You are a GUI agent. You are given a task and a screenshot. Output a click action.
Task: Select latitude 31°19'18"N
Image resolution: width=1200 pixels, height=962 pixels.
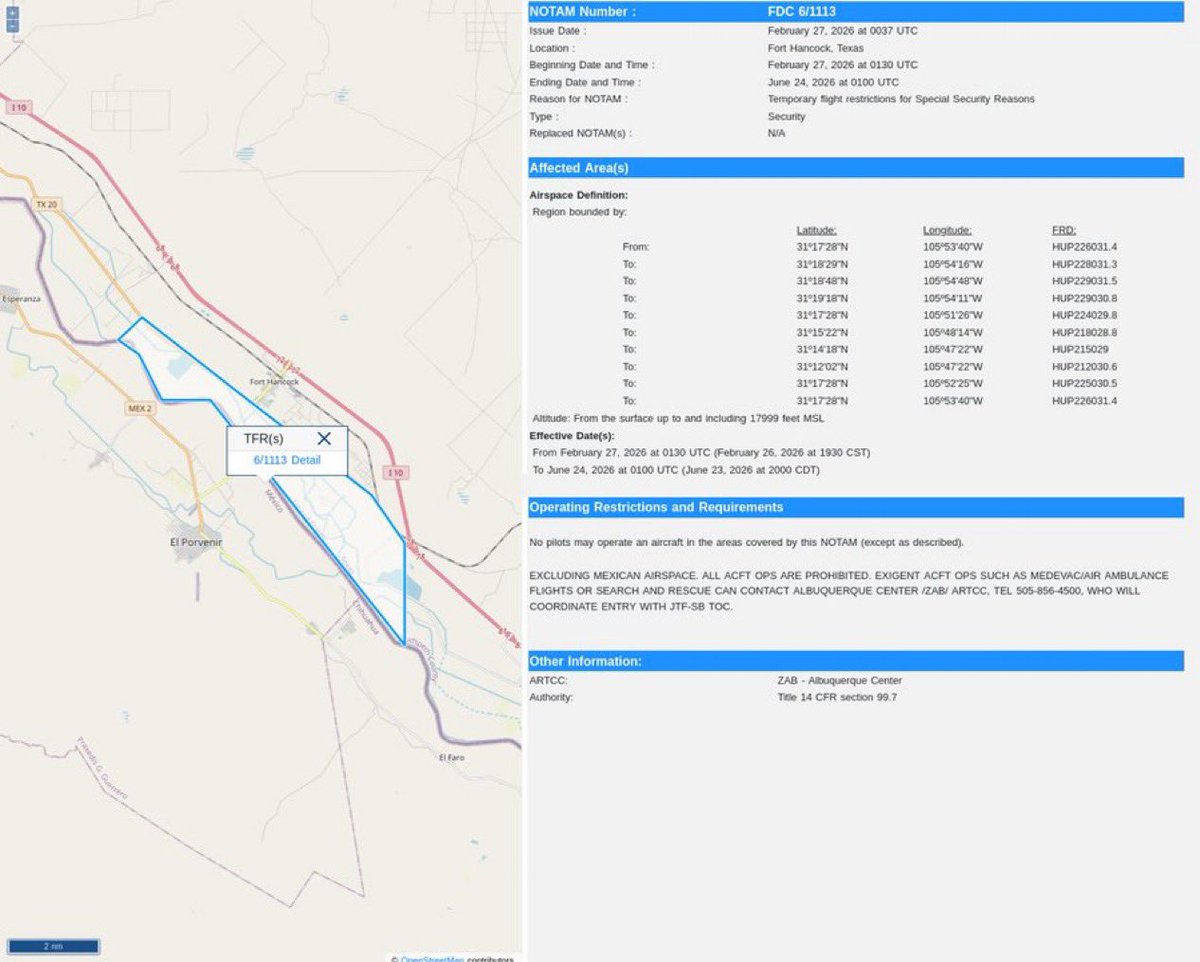click(822, 298)
